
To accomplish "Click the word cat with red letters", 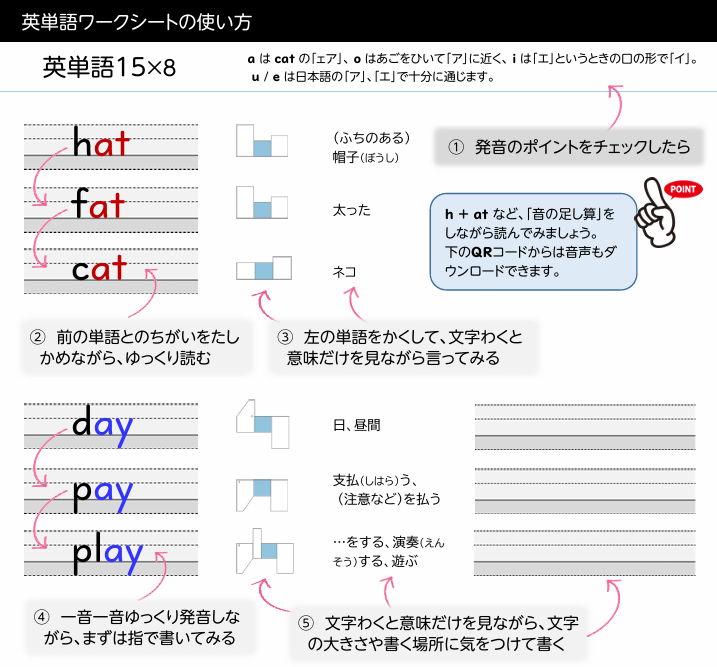I will (x=99, y=268).
